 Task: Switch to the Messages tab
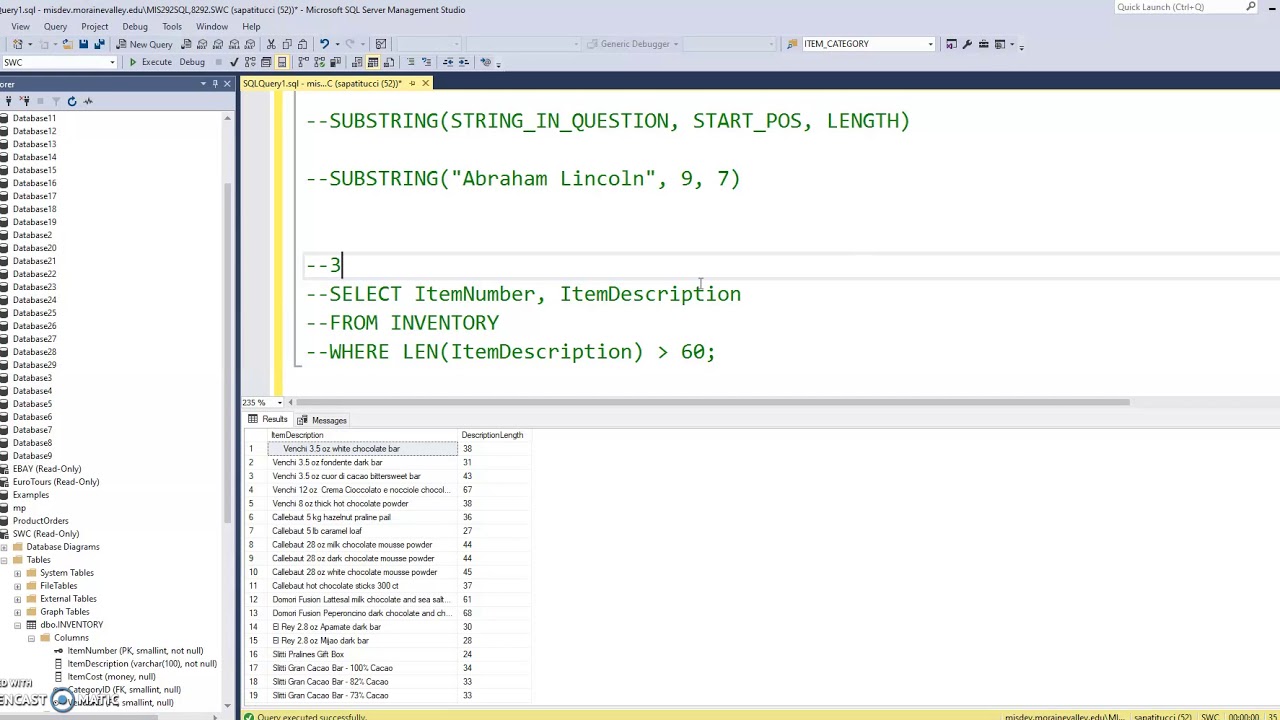click(x=322, y=420)
